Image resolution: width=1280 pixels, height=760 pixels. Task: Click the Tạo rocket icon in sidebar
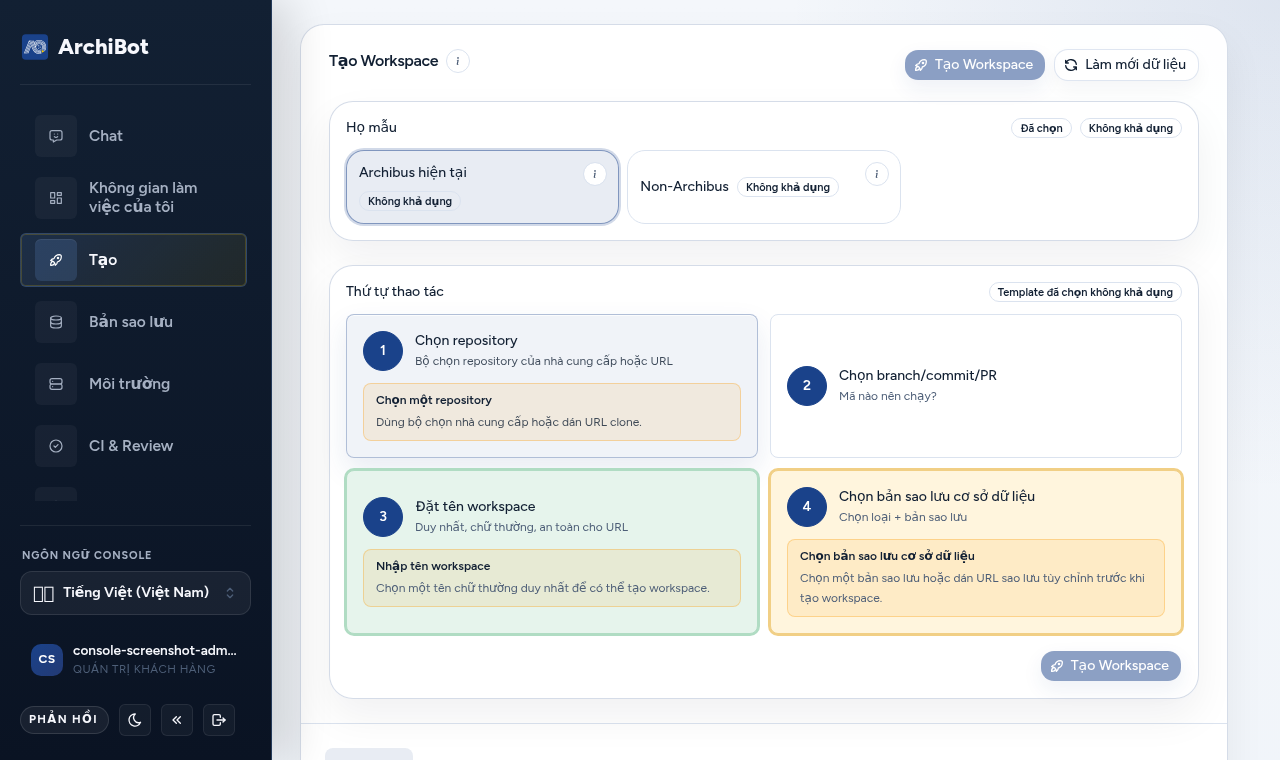[x=56, y=260]
